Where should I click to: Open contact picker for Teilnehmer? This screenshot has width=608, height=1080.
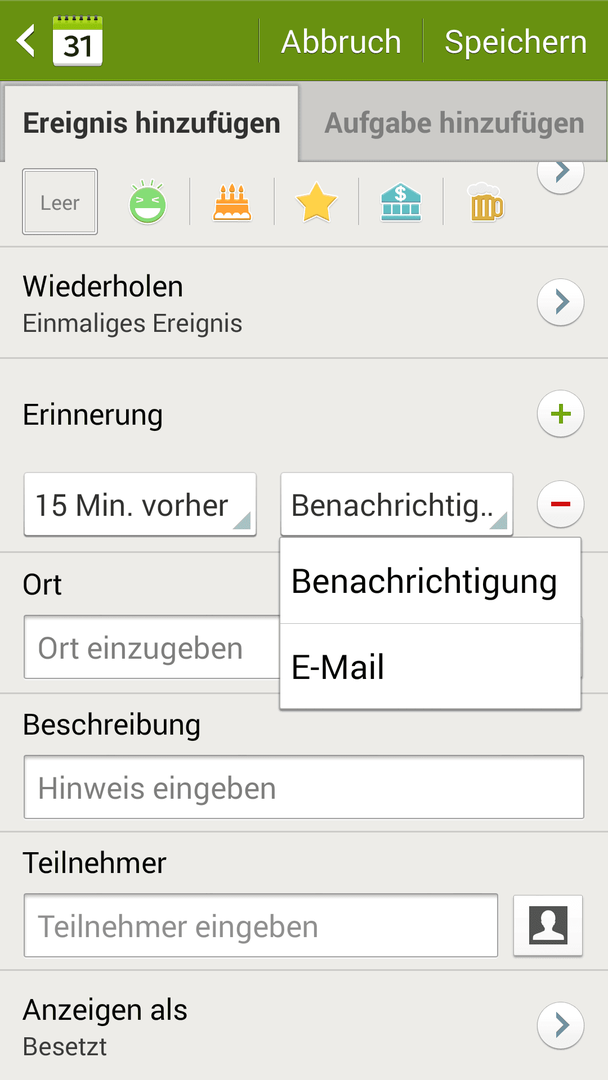click(x=548, y=925)
